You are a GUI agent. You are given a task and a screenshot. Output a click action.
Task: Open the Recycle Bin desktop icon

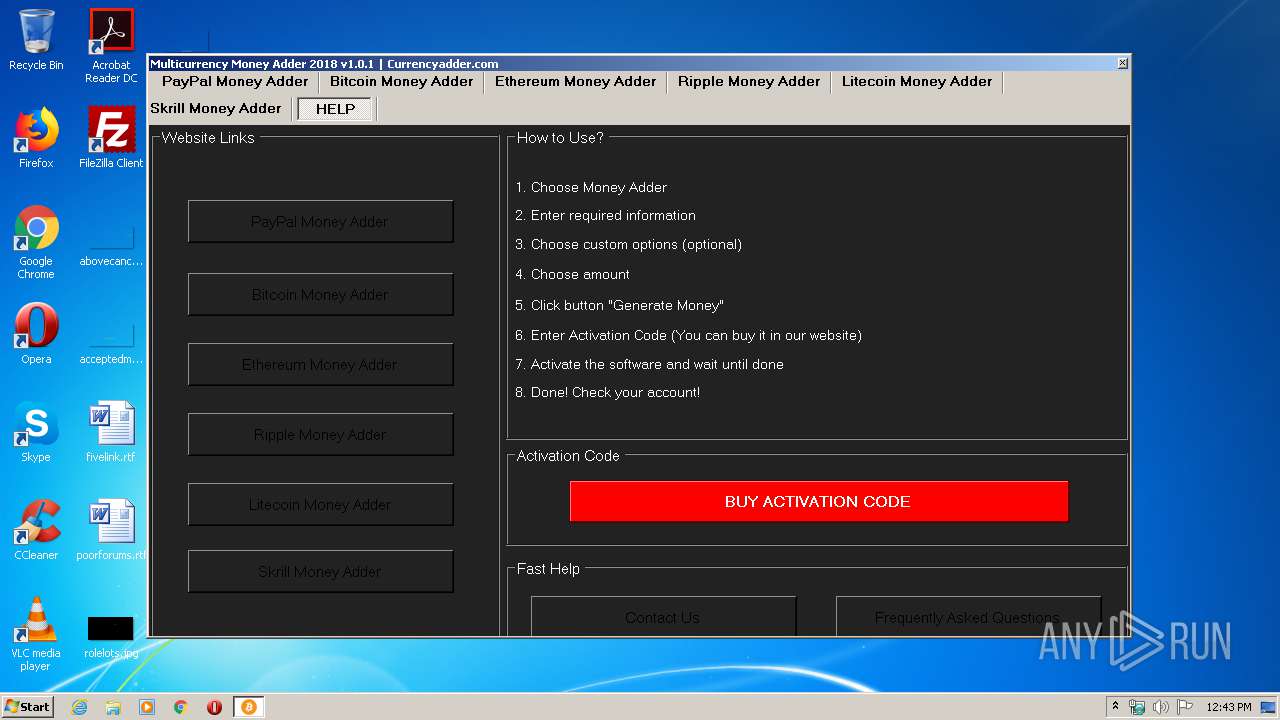(x=36, y=40)
